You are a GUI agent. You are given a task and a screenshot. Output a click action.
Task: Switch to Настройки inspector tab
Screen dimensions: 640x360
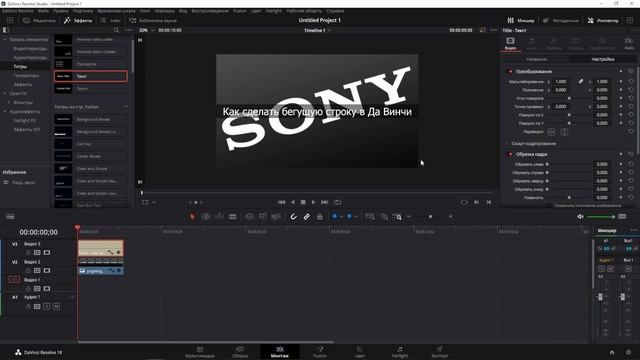(x=603, y=59)
